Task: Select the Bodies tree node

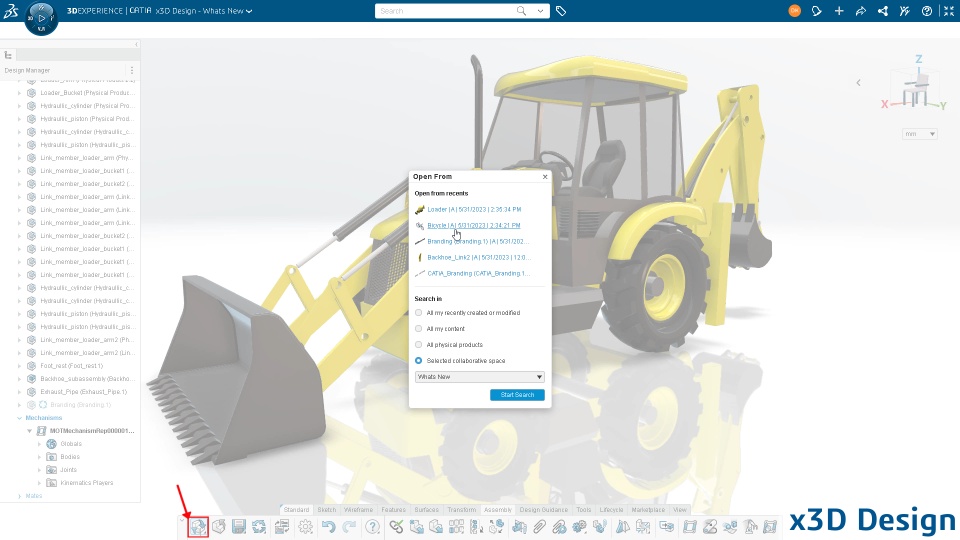Action: click(x=70, y=457)
